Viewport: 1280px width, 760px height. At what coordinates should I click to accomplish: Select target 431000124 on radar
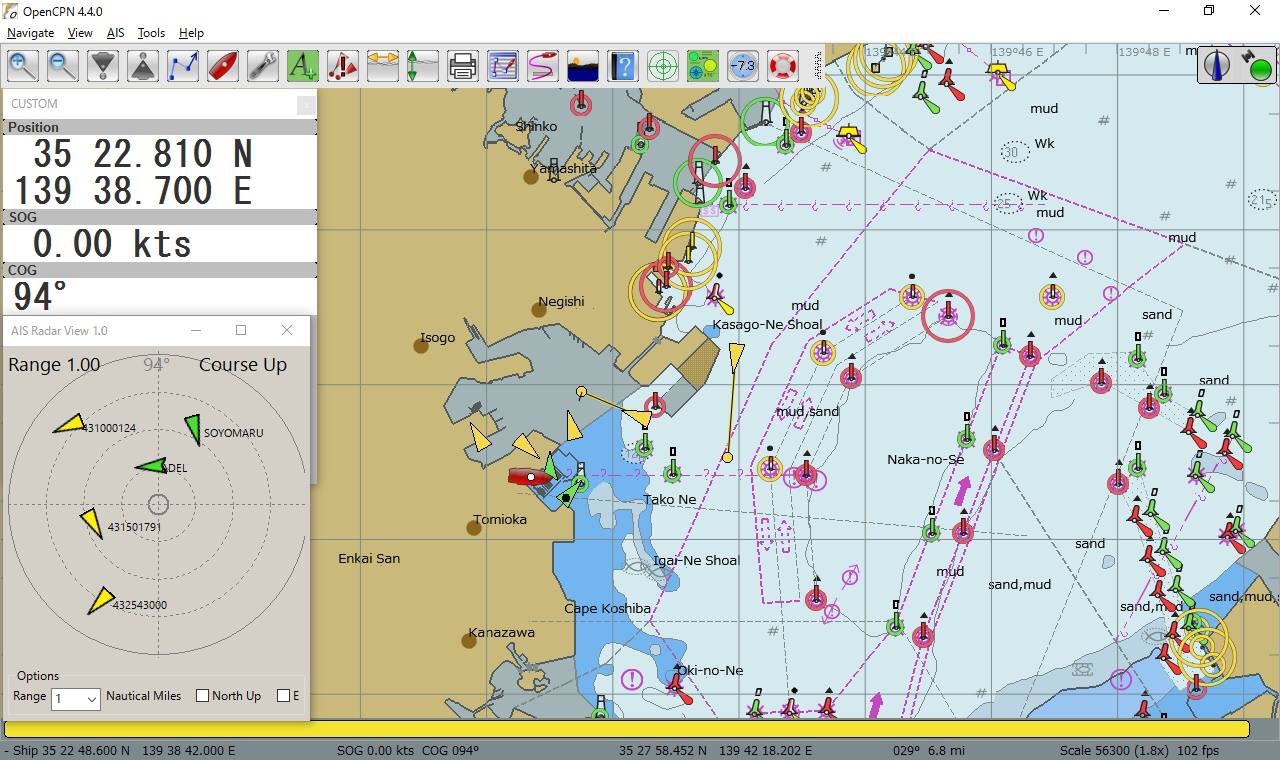[70, 424]
